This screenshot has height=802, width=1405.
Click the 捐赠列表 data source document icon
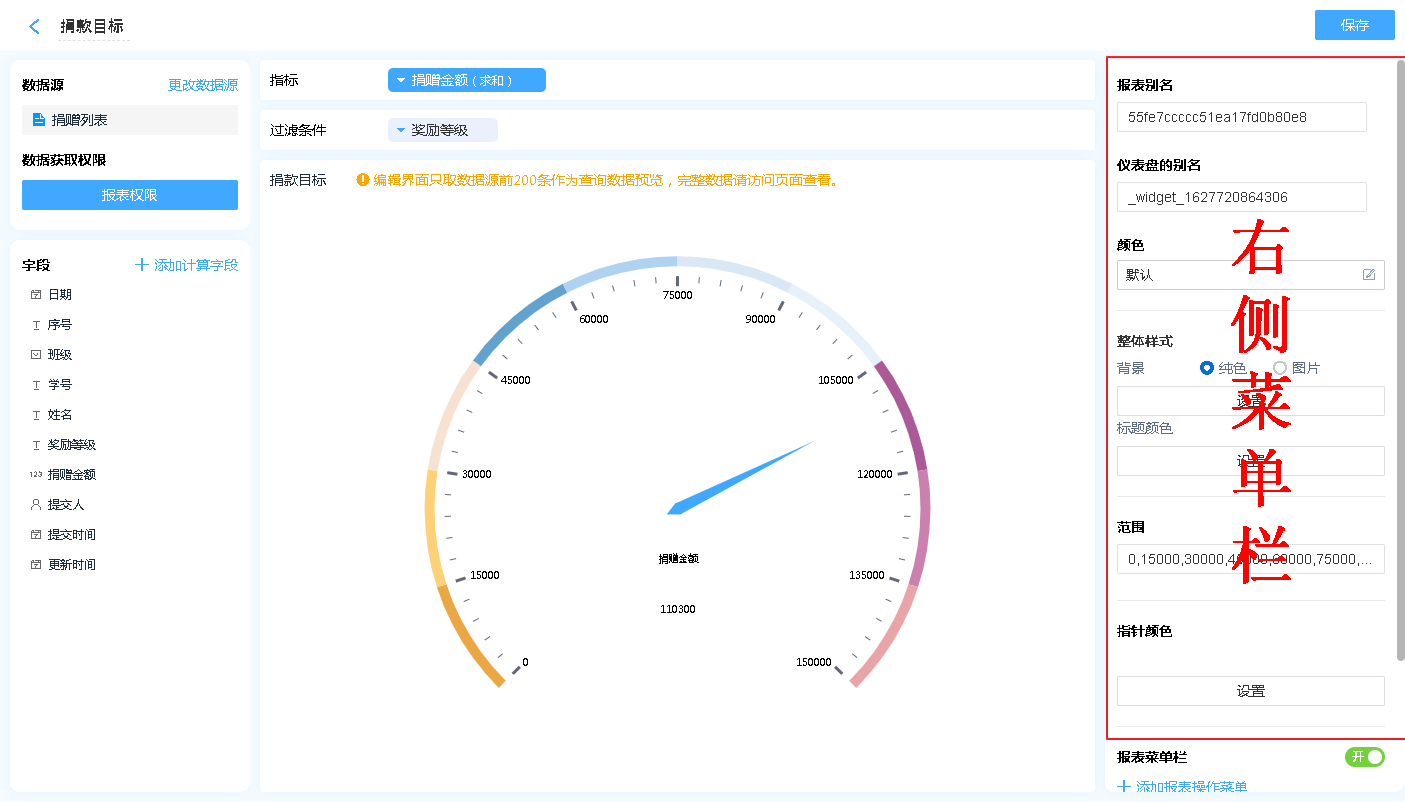39,120
